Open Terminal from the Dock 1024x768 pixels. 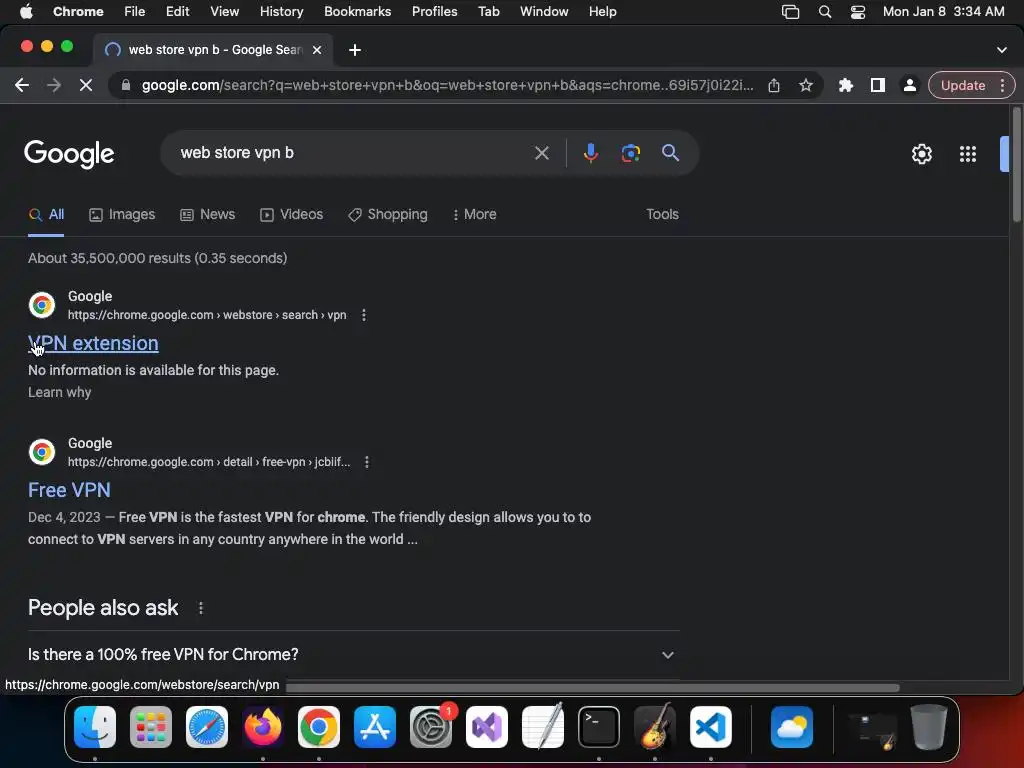pyautogui.click(x=599, y=727)
